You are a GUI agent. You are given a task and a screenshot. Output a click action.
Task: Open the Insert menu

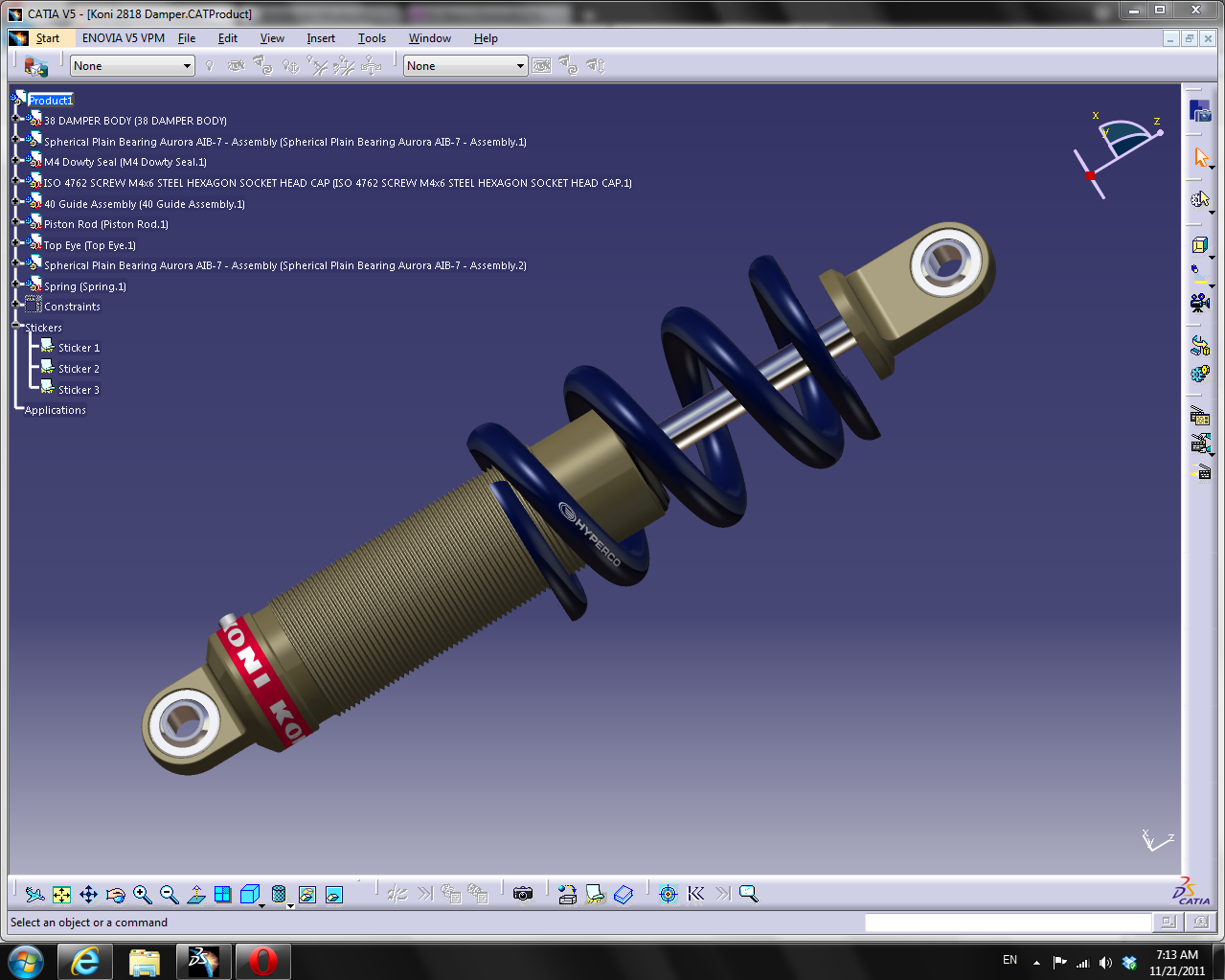(321, 38)
